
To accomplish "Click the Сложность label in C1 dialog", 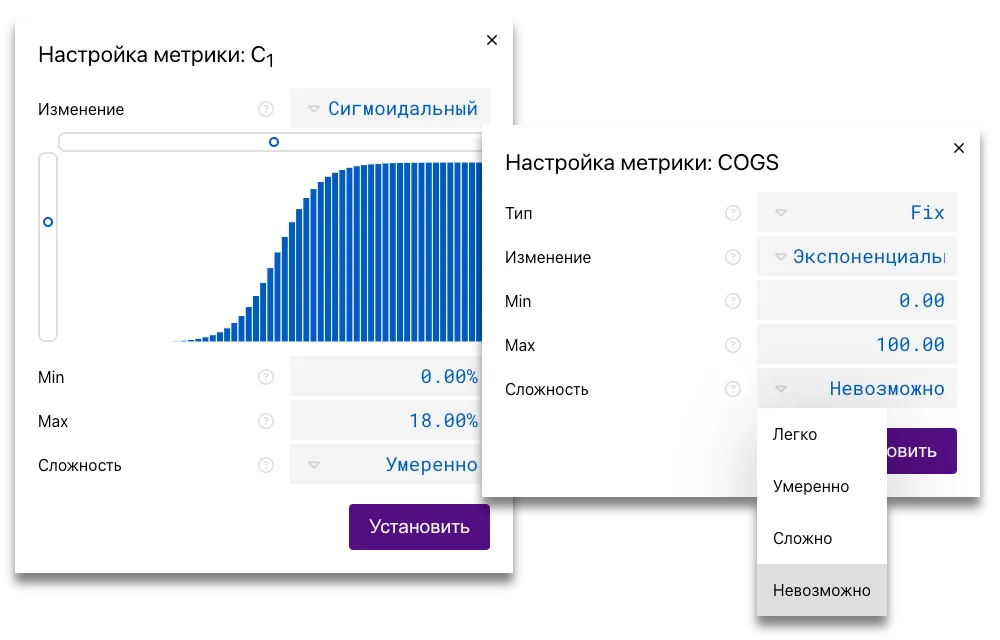I will [x=80, y=465].
